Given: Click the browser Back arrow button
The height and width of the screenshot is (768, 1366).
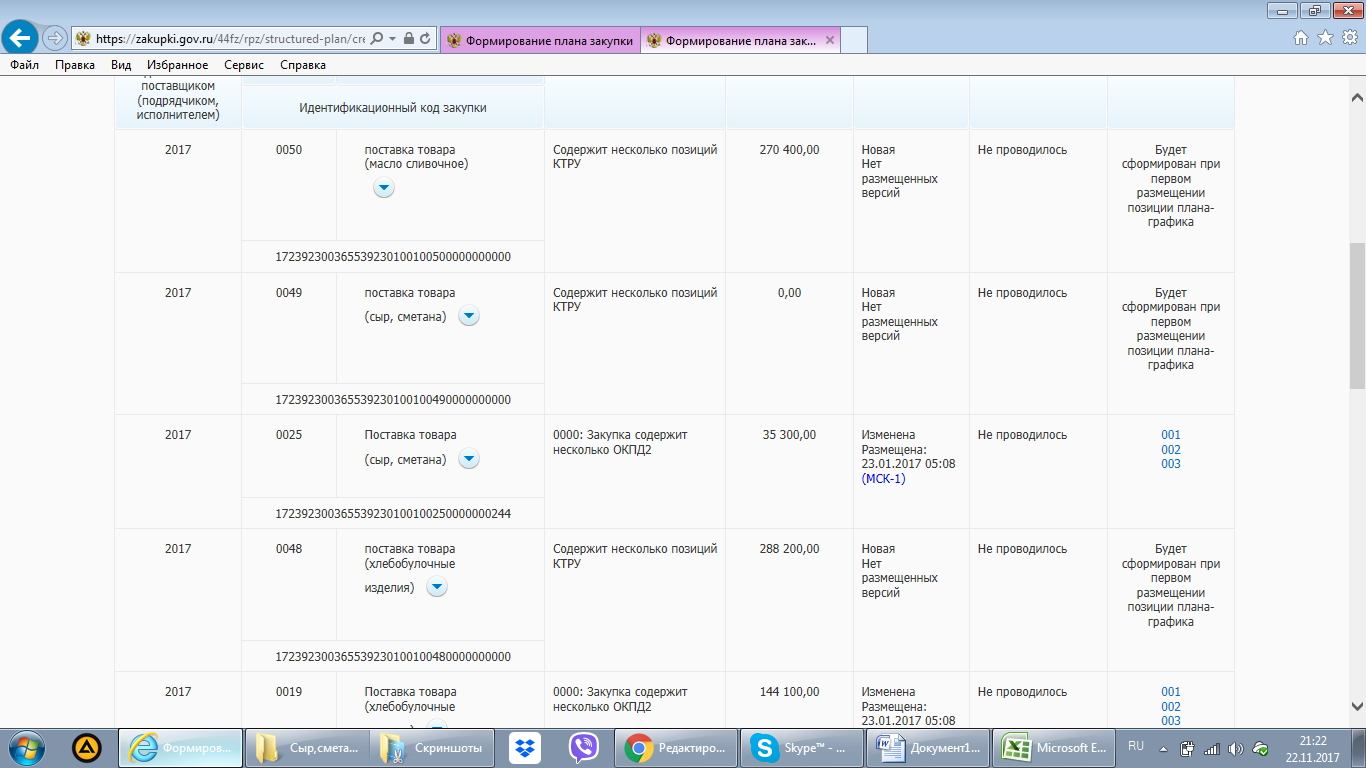Looking at the screenshot, I should tap(20, 39).
